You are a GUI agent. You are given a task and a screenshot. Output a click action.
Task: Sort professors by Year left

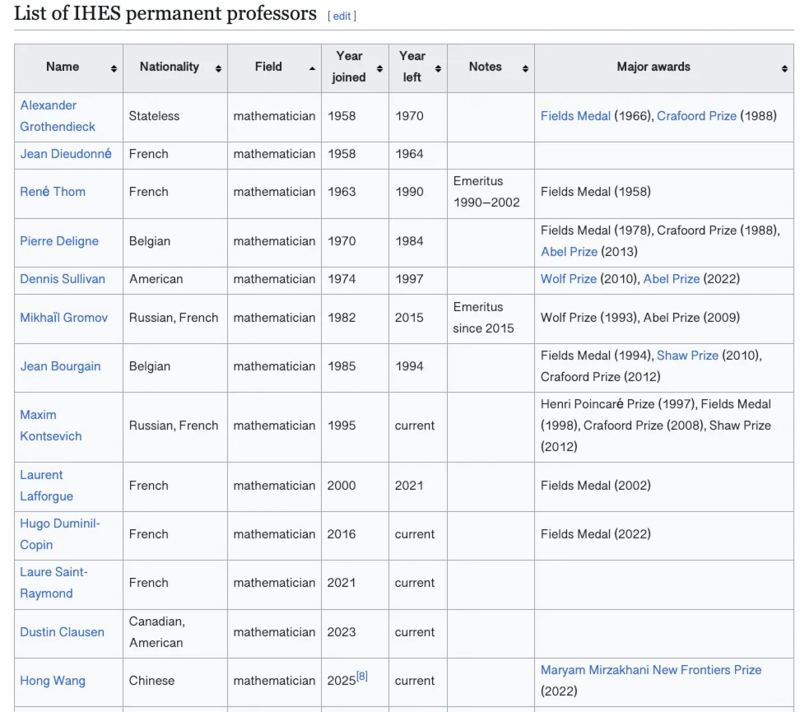click(x=438, y=69)
